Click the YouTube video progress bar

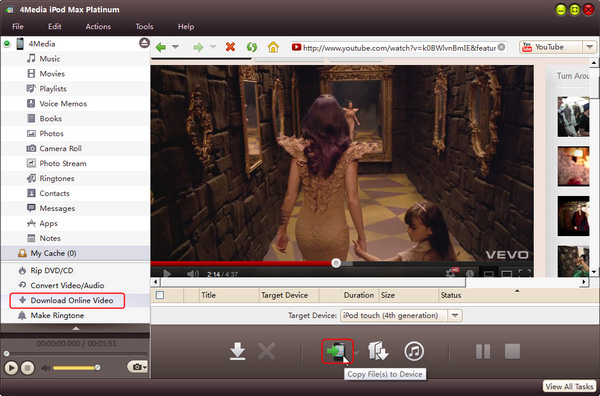coord(342,263)
